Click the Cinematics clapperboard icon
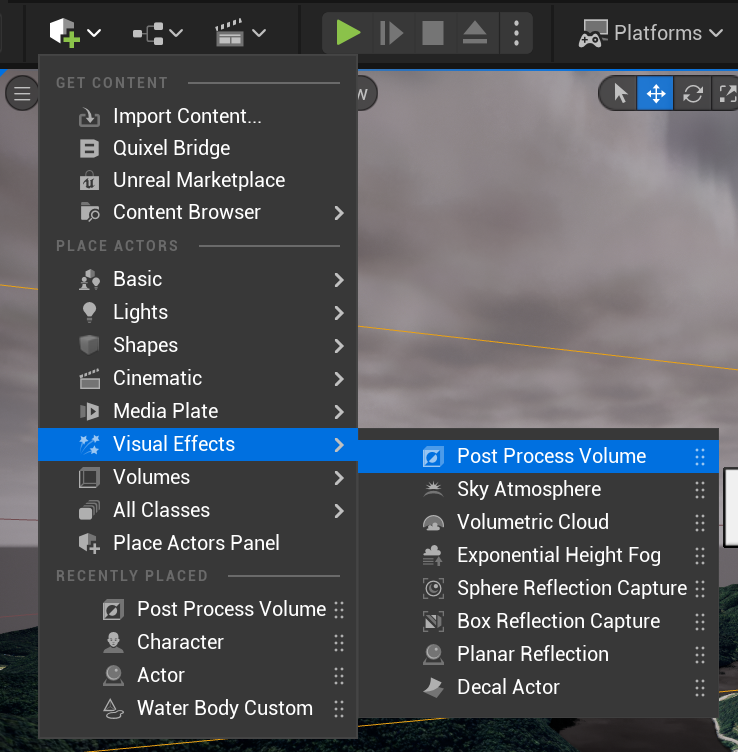 click(230, 33)
